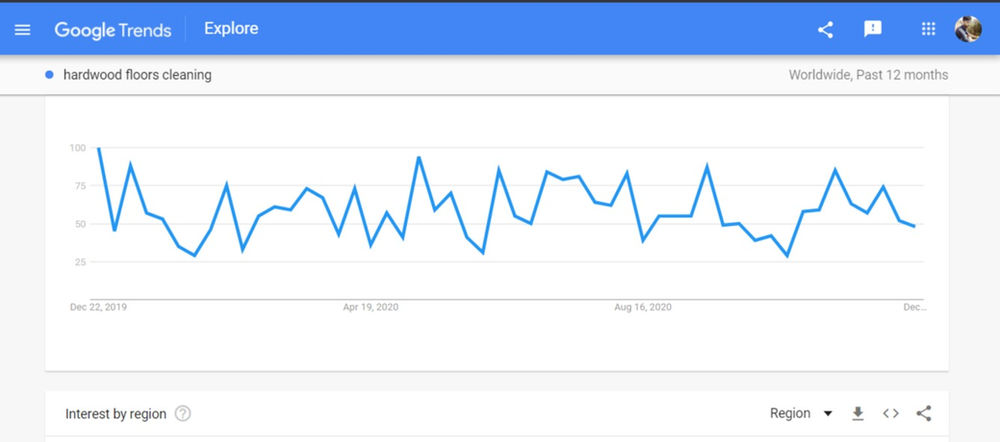Click the Interest by region heading
The width and height of the screenshot is (1000, 442).
[x=116, y=413]
